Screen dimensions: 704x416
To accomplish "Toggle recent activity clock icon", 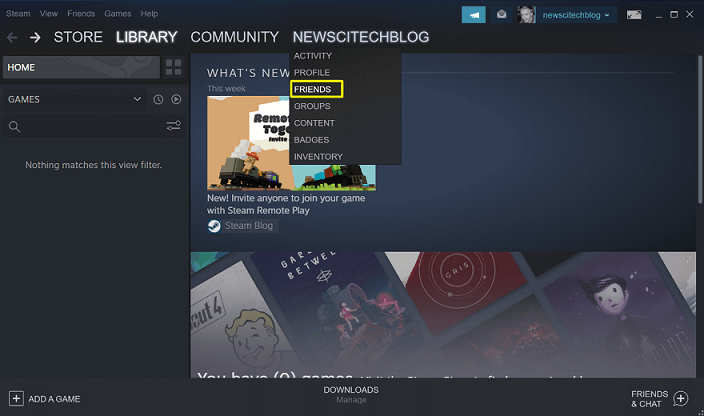I will click(158, 100).
